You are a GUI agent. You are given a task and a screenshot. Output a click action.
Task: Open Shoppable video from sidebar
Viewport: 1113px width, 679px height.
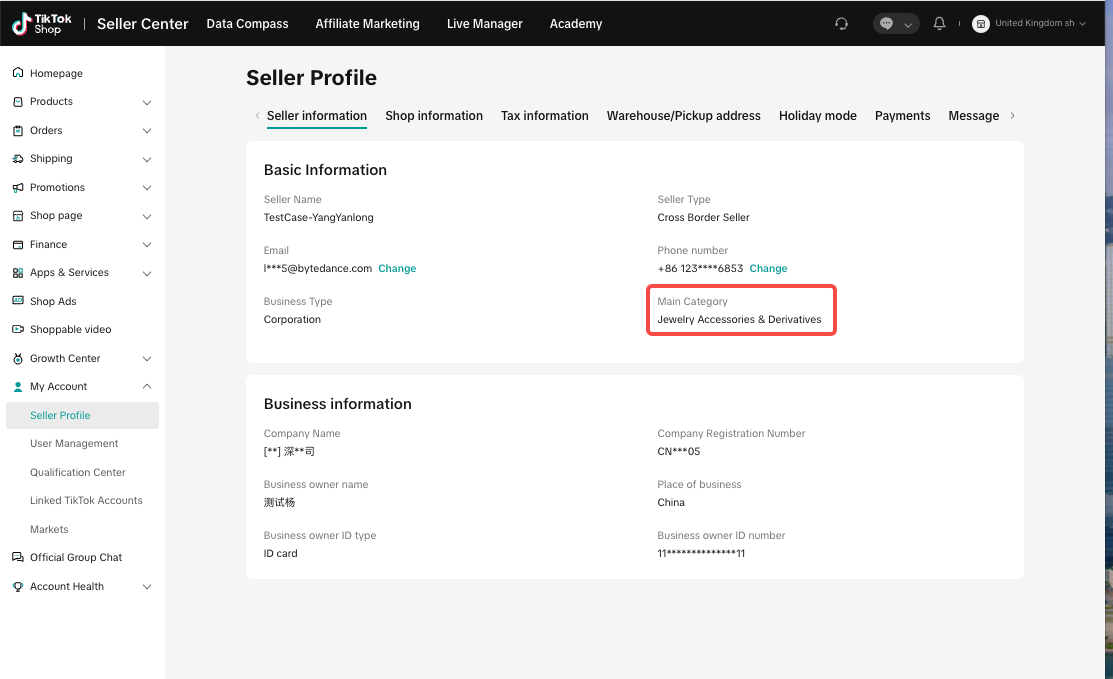coord(70,330)
